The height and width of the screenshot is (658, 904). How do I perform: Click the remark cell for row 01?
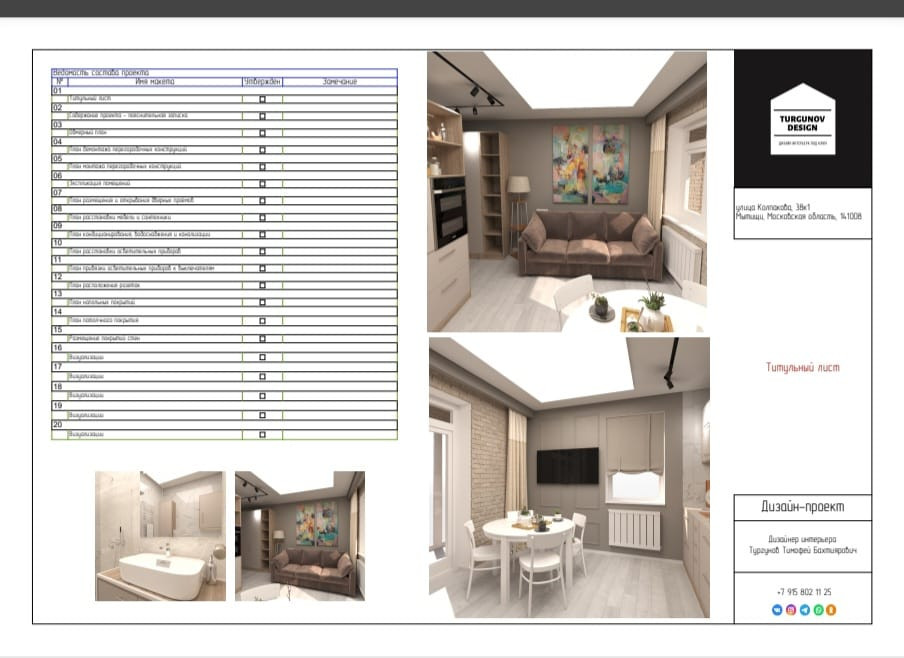(x=340, y=99)
